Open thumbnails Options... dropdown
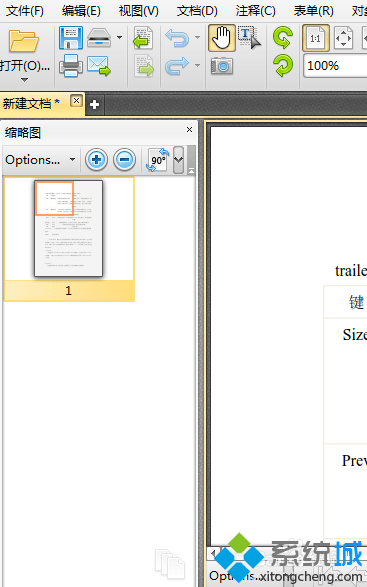This screenshot has width=367, height=587. tap(40, 160)
